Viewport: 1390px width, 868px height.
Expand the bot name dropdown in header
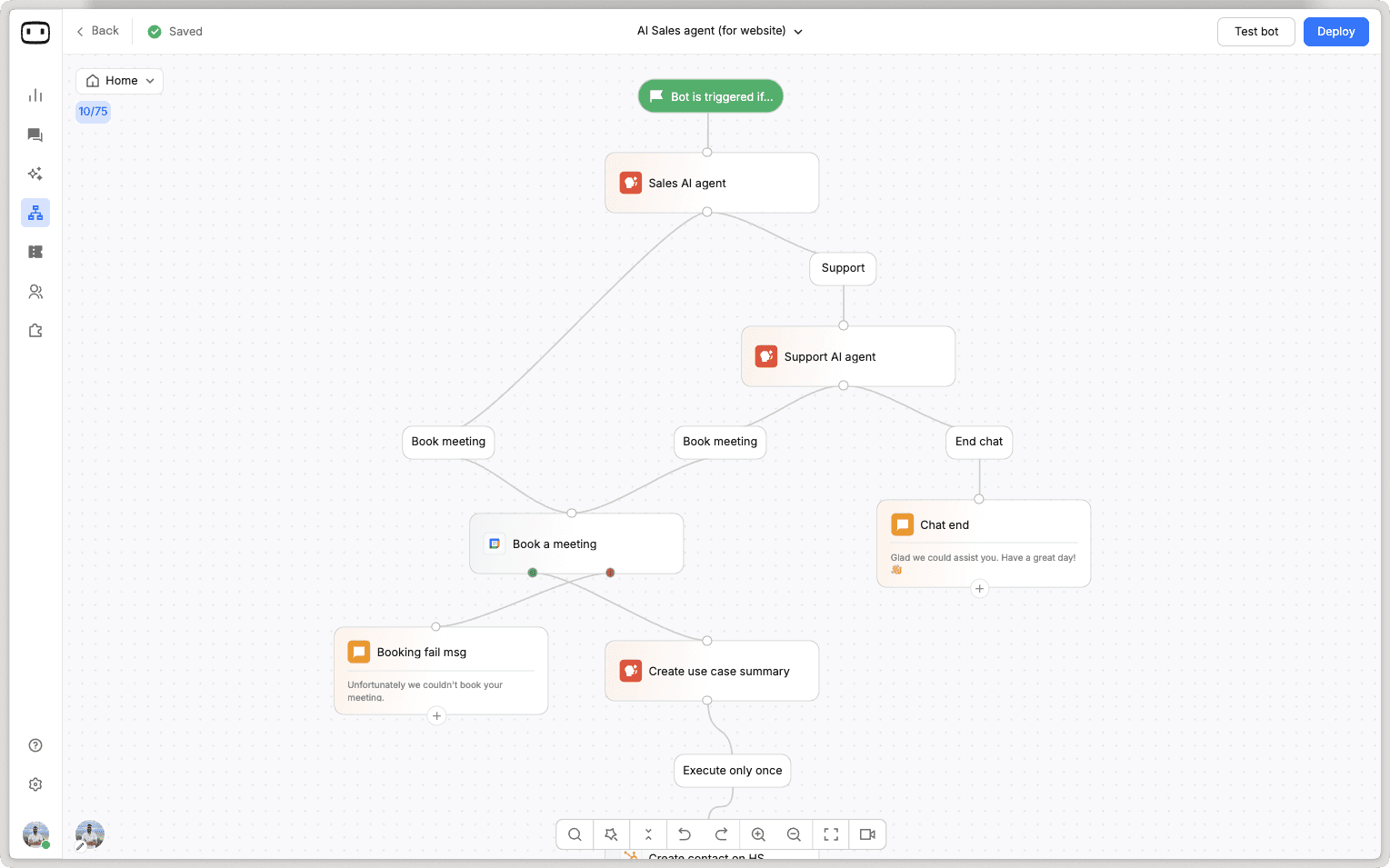[797, 31]
